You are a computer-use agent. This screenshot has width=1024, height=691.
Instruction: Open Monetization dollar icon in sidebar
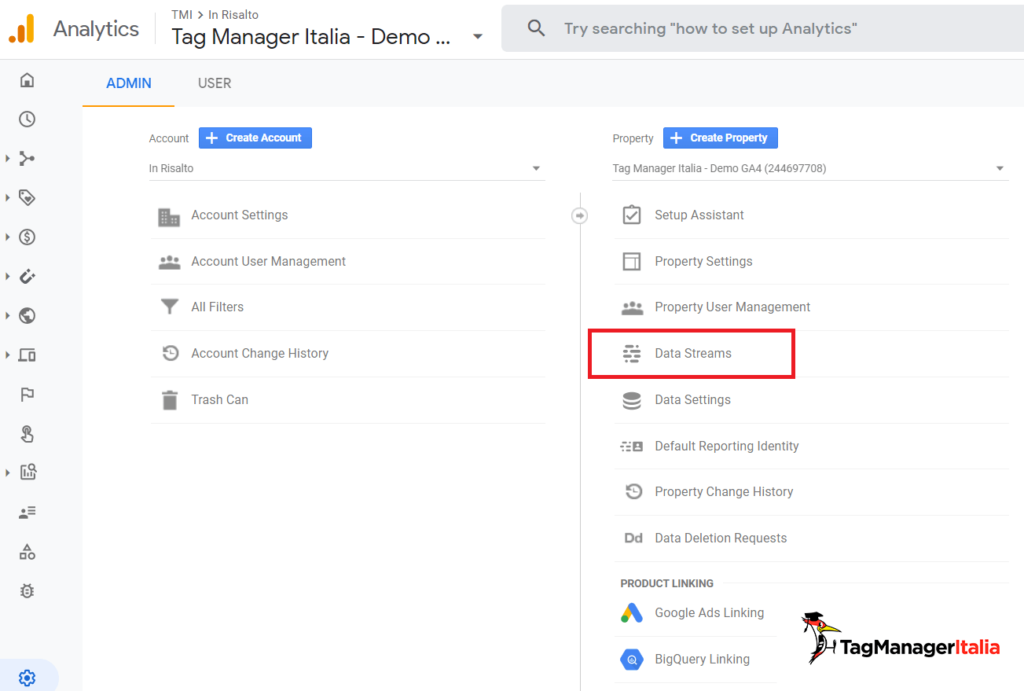pos(27,237)
